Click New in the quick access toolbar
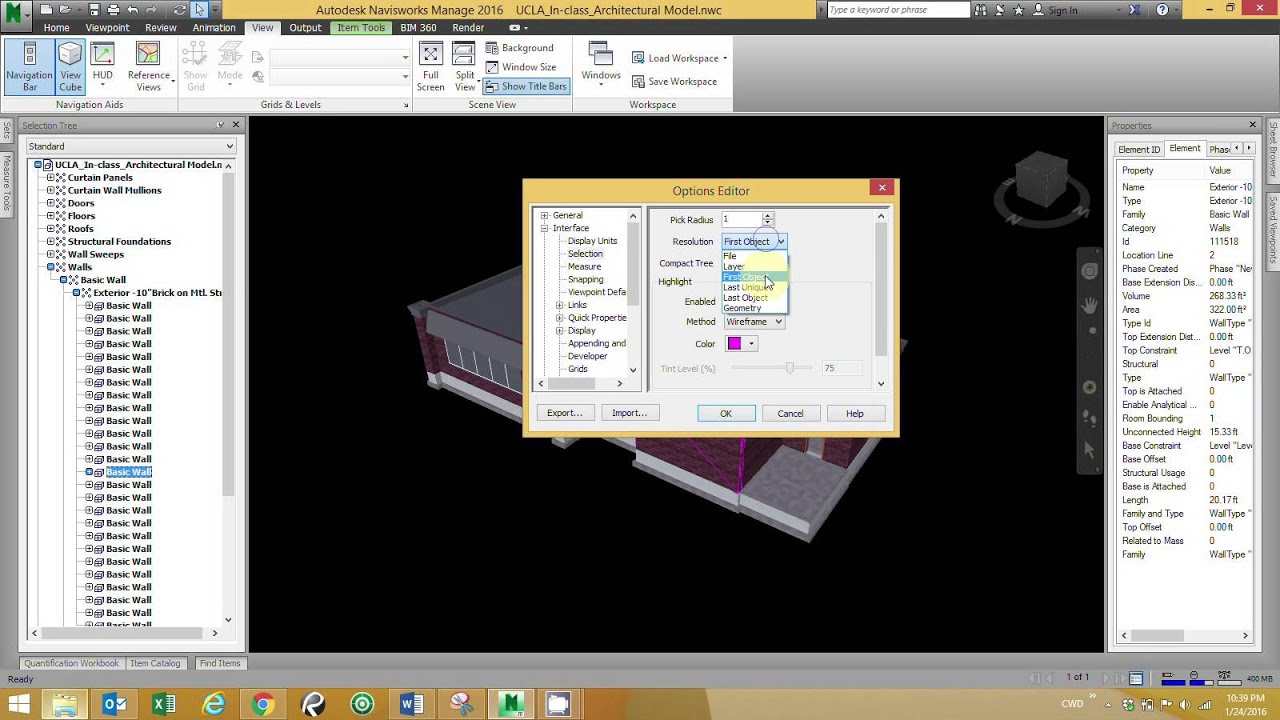 (x=46, y=10)
